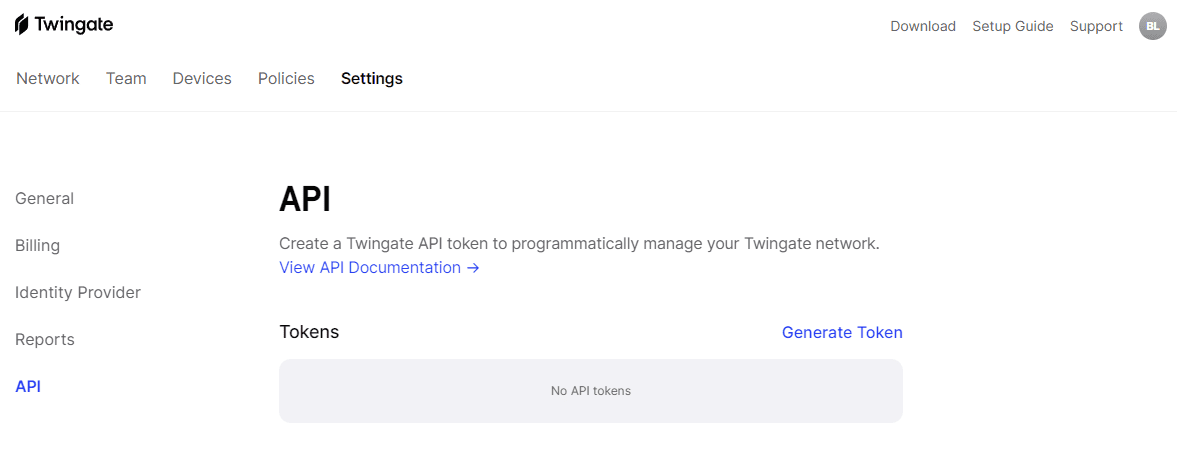Click the Tokens section heading
Screen dimensions: 1177x449
pyautogui.click(x=309, y=332)
